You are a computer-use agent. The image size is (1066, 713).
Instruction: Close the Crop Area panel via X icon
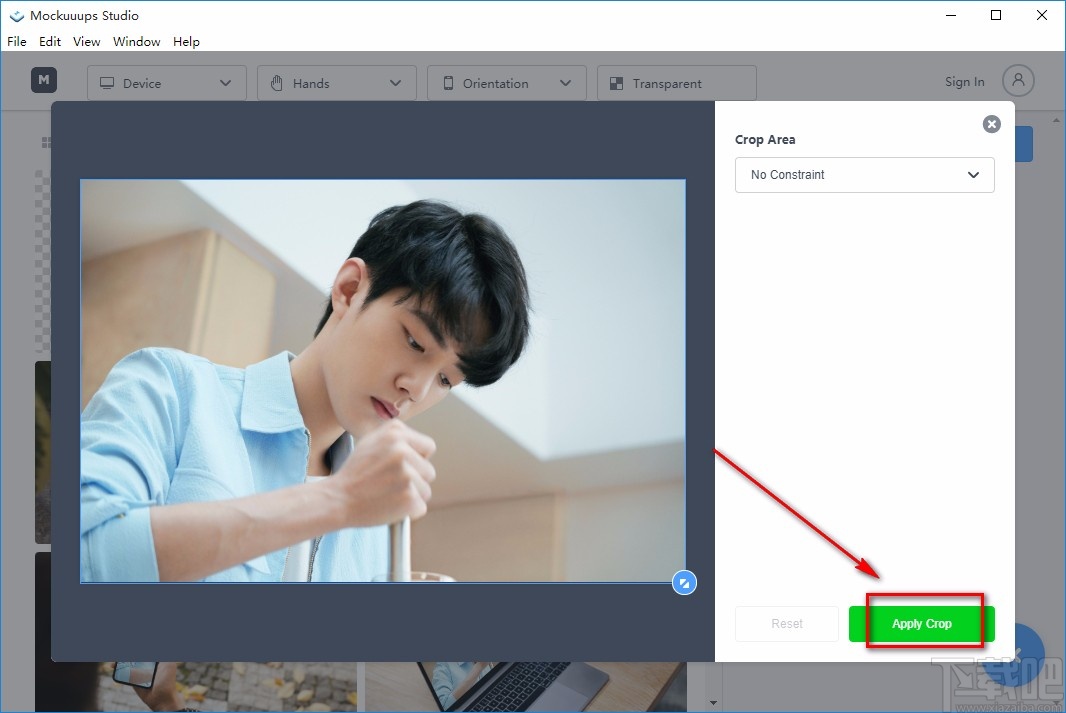(x=991, y=124)
